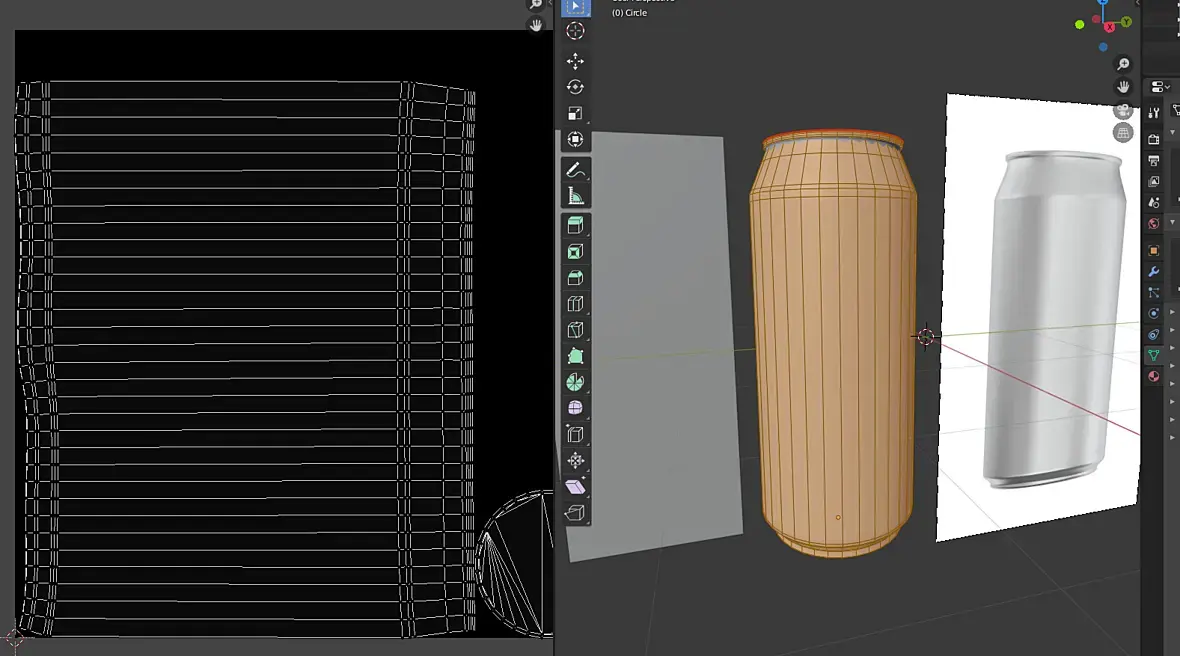Choose the Bevel tool

[575, 278]
